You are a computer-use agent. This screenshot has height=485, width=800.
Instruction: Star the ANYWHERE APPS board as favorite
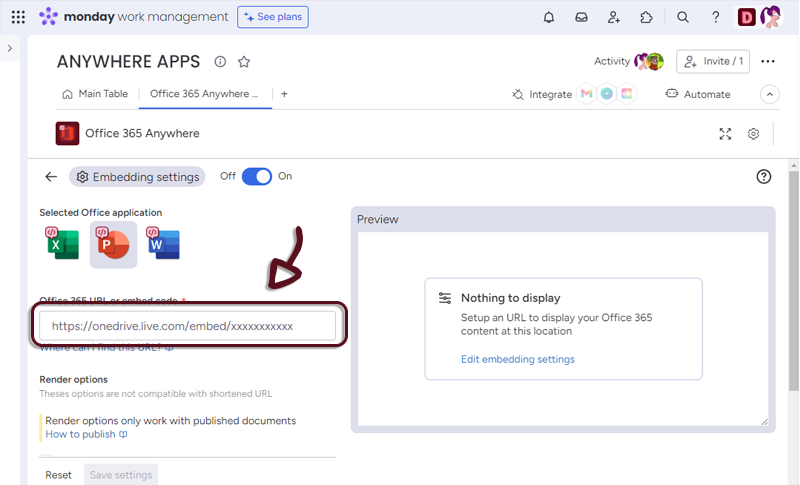tap(244, 62)
